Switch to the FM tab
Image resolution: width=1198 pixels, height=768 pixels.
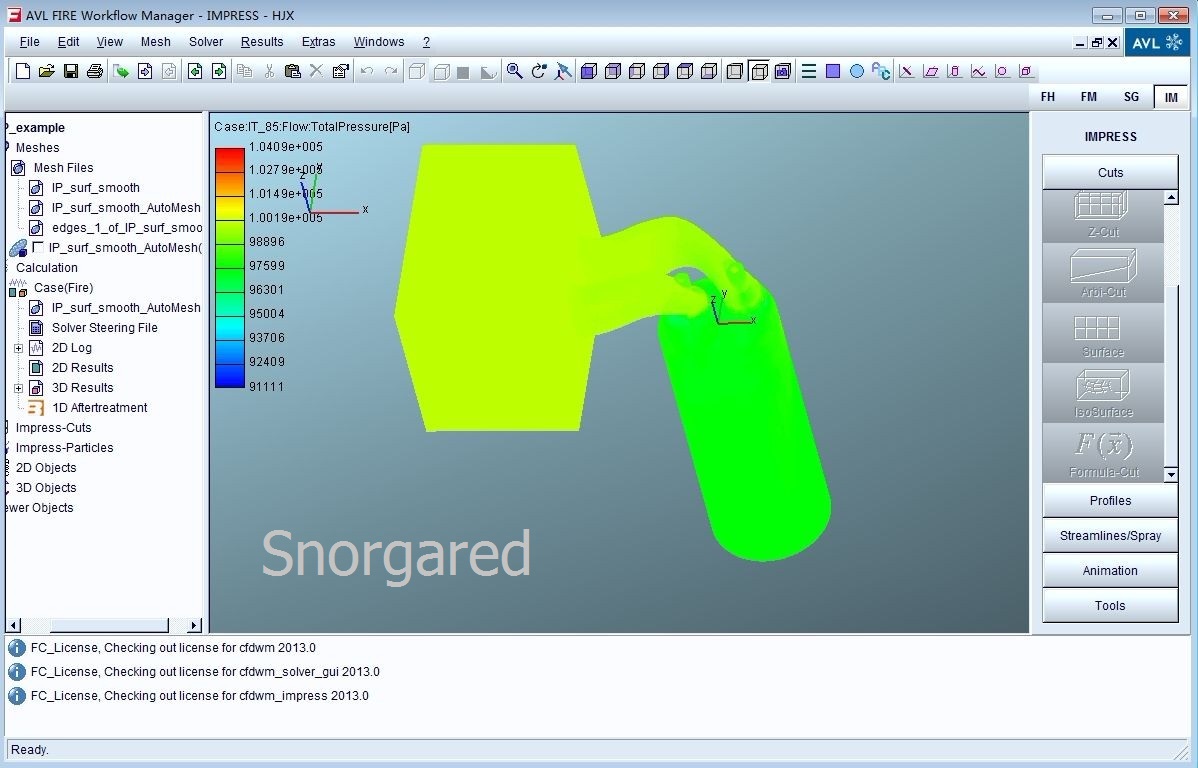point(1089,96)
